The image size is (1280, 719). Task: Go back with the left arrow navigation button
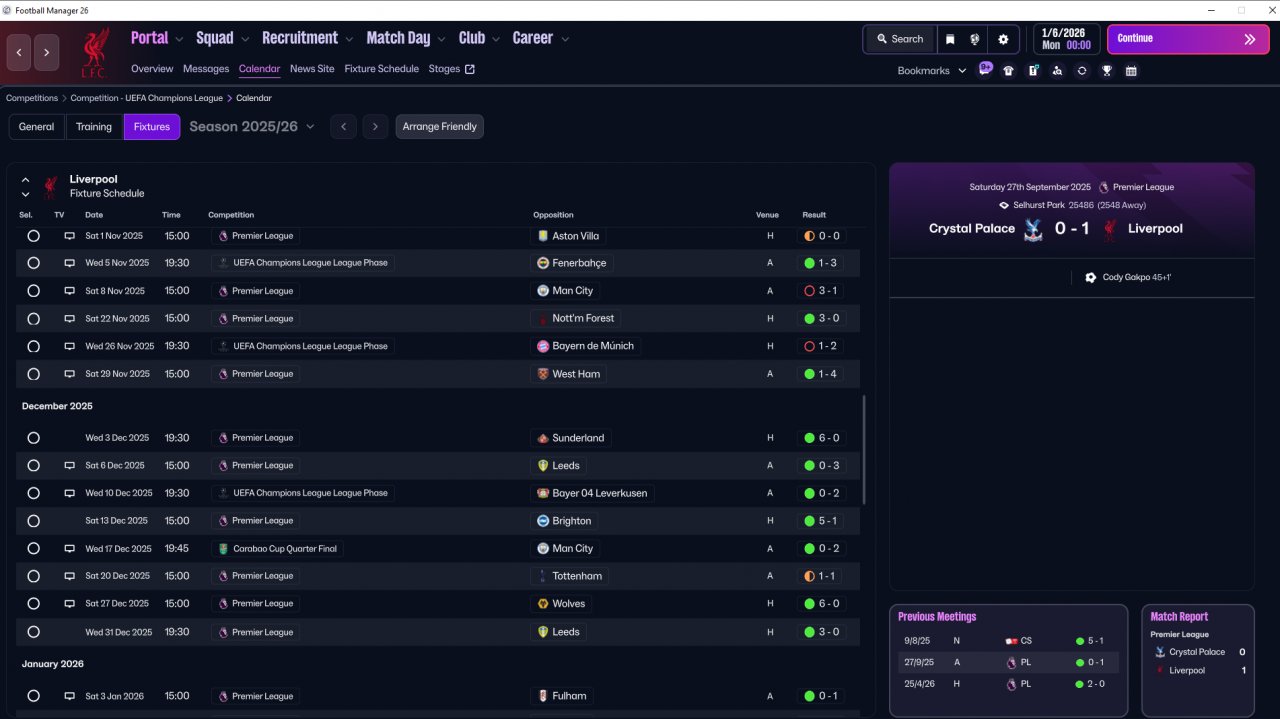(x=19, y=53)
